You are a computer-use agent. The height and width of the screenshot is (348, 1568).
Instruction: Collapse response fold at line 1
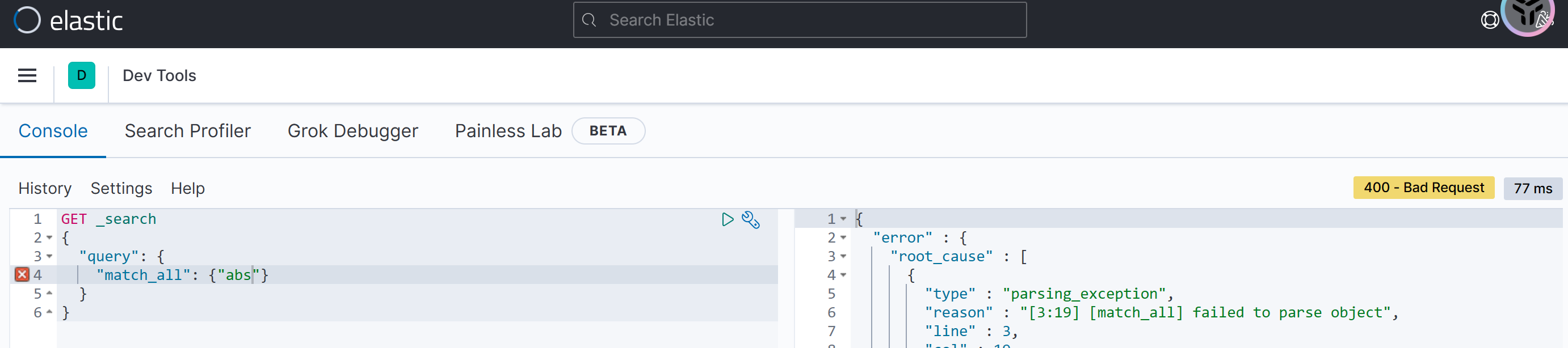pyautogui.click(x=843, y=219)
